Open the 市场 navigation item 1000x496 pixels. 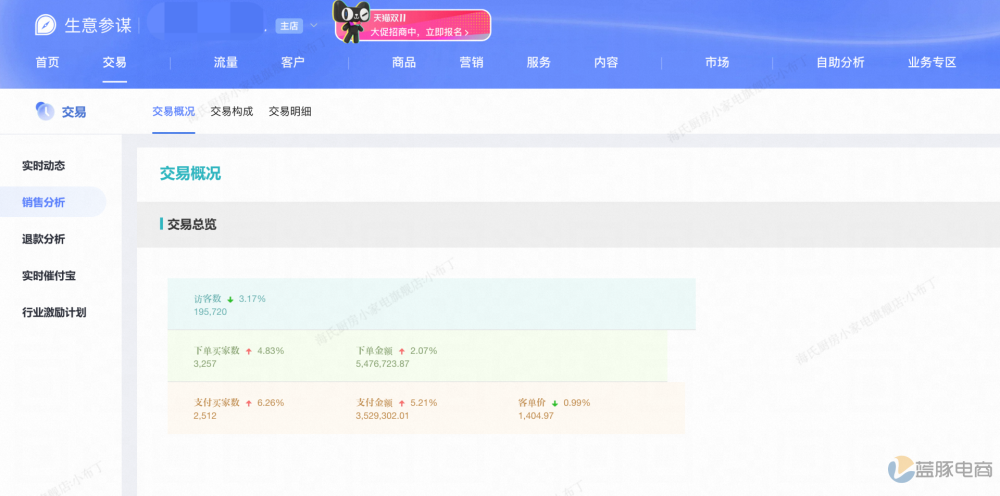click(717, 62)
